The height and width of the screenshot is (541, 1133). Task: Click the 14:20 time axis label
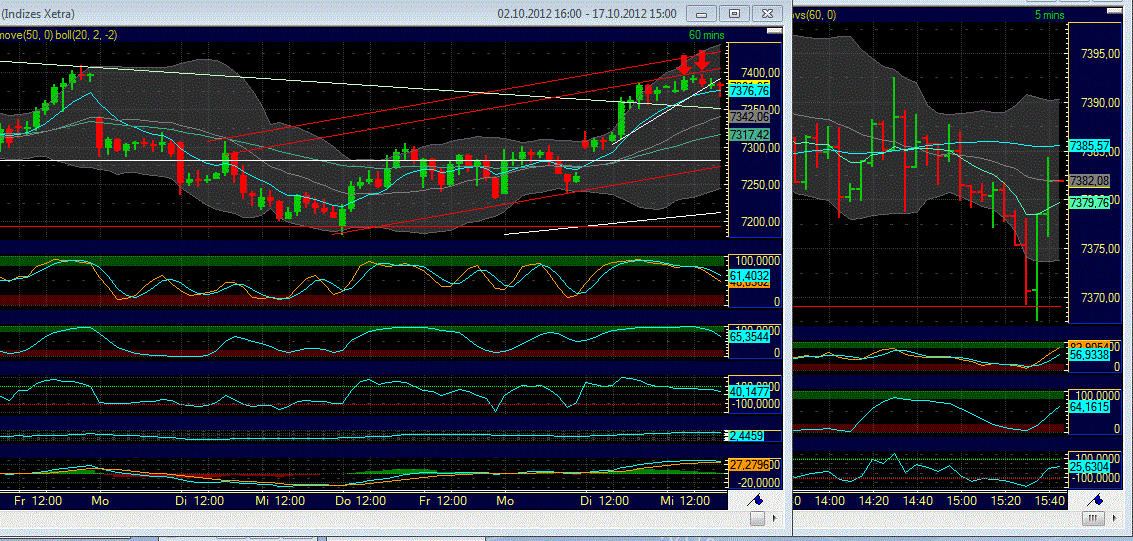pos(874,500)
